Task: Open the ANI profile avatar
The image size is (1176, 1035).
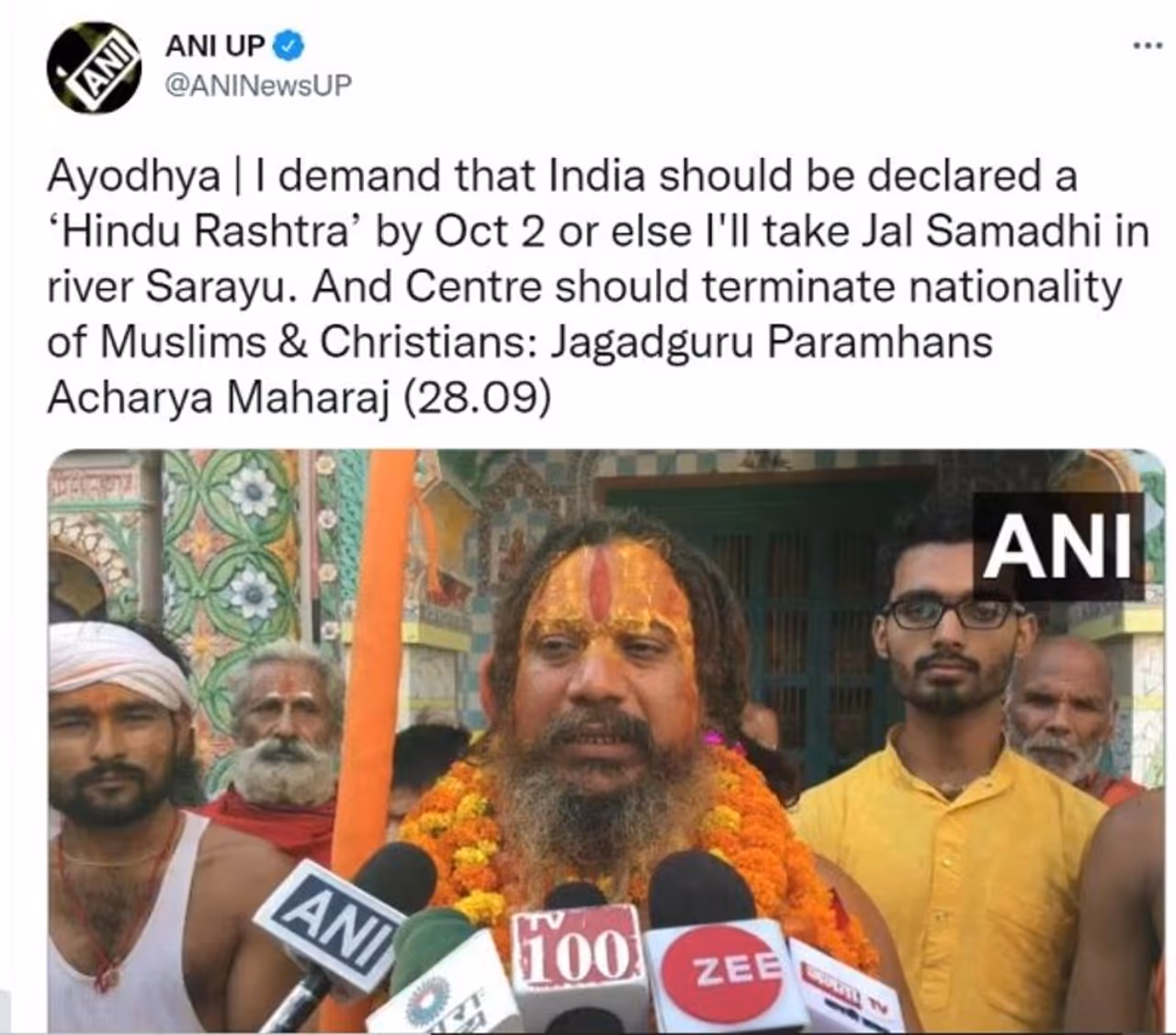Action: 95,68
